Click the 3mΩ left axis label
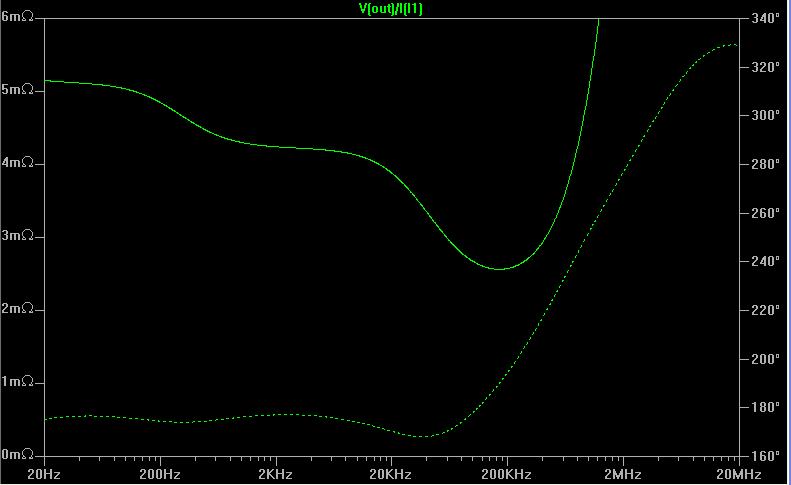The height and width of the screenshot is (485, 791). (x=17, y=236)
